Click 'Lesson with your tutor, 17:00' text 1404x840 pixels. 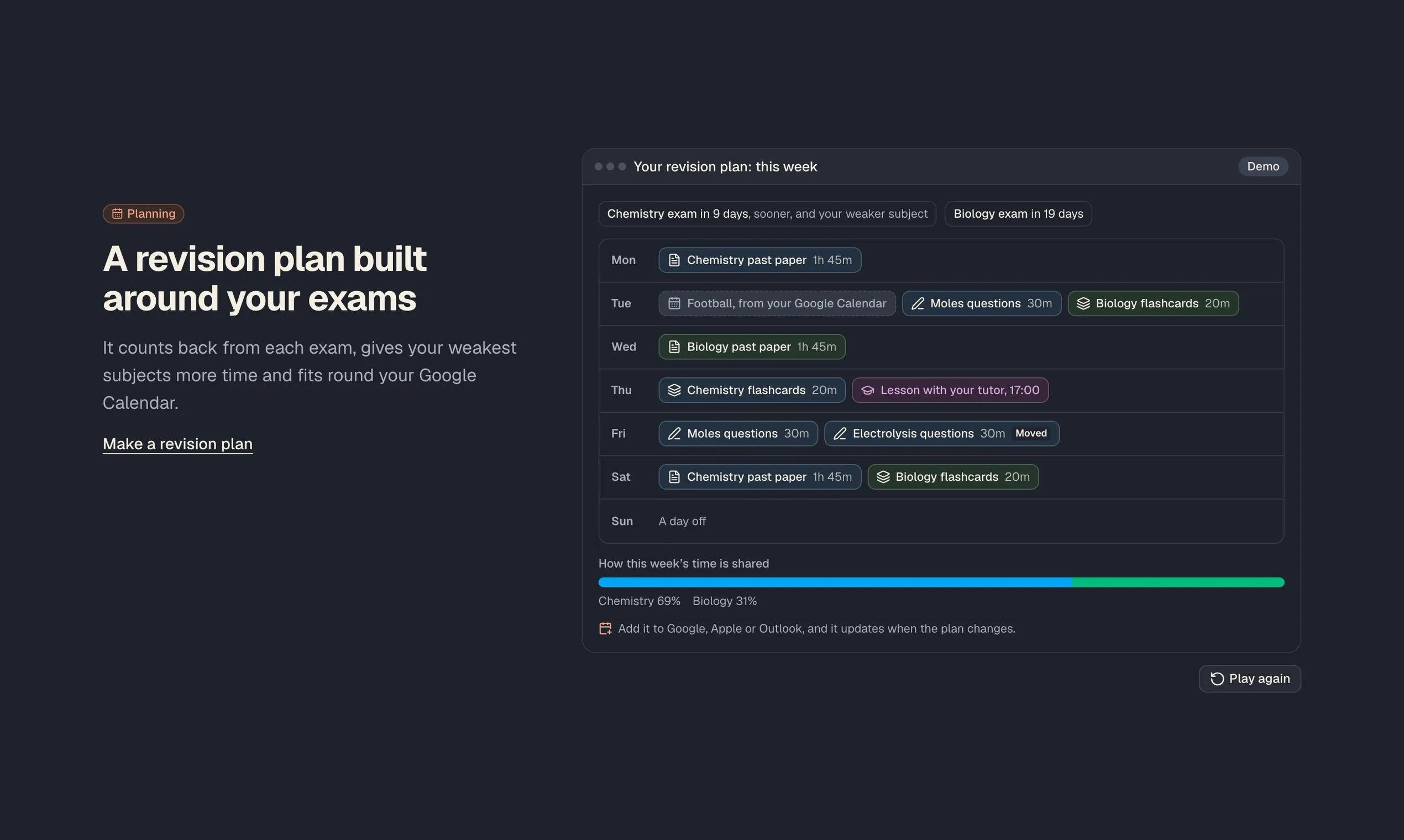pyautogui.click(x=960, y=390)
